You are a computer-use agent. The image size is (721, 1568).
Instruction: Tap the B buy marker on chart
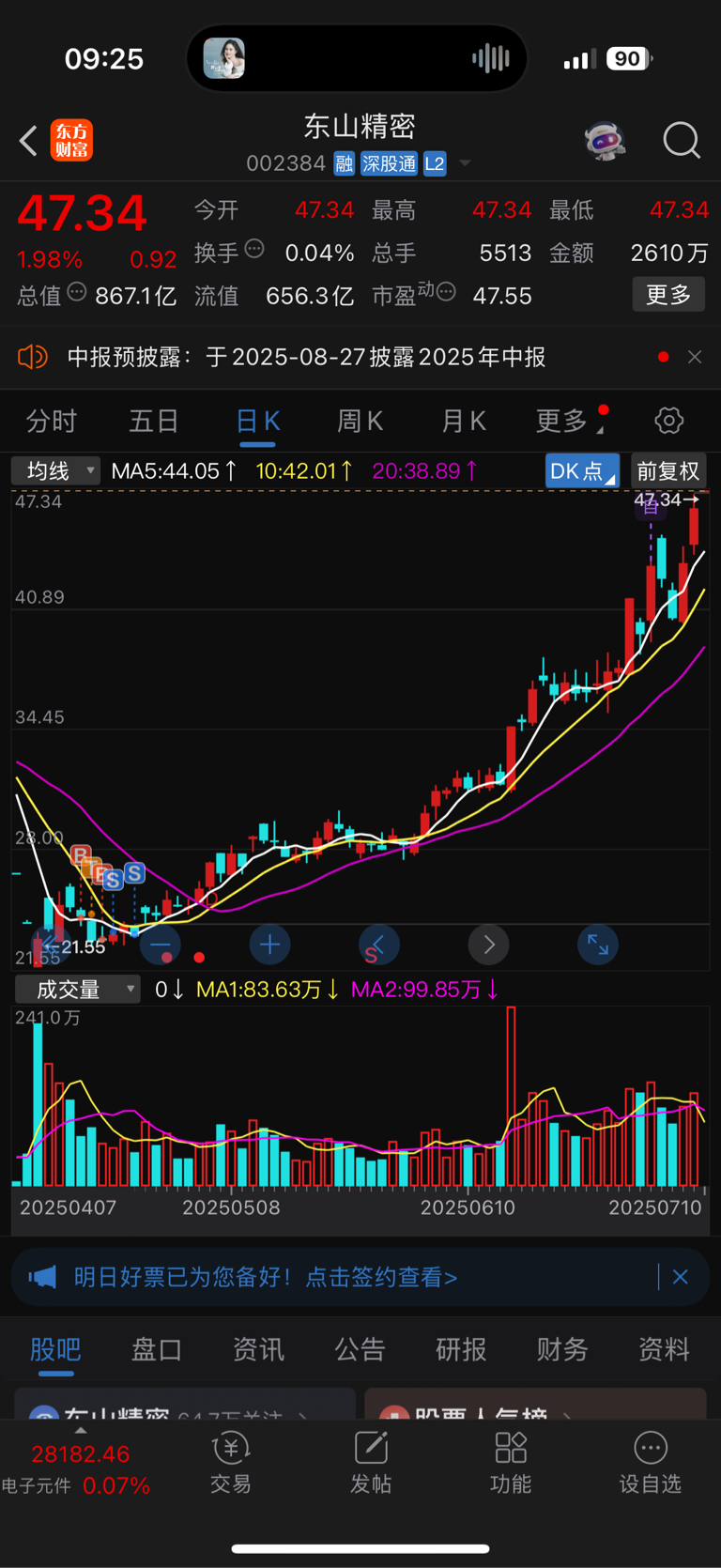click(x=81, y=854)
